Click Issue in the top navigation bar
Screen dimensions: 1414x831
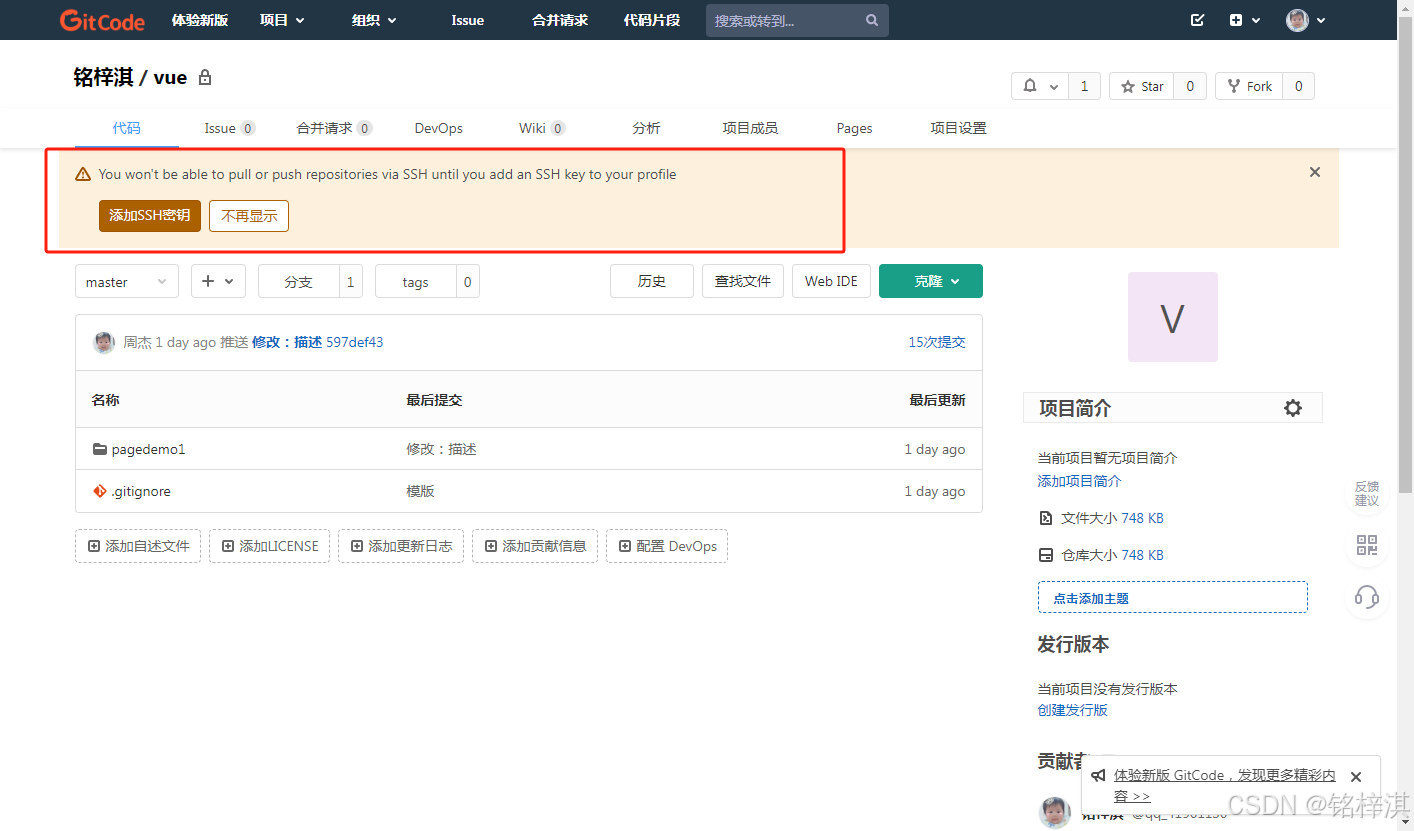(x=467, y=20)
